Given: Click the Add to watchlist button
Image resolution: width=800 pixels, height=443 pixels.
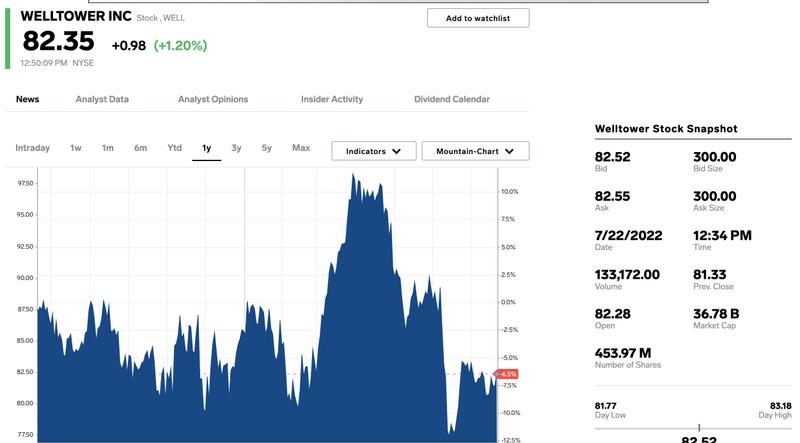Looking at the screenshot, I should (478, 18).
